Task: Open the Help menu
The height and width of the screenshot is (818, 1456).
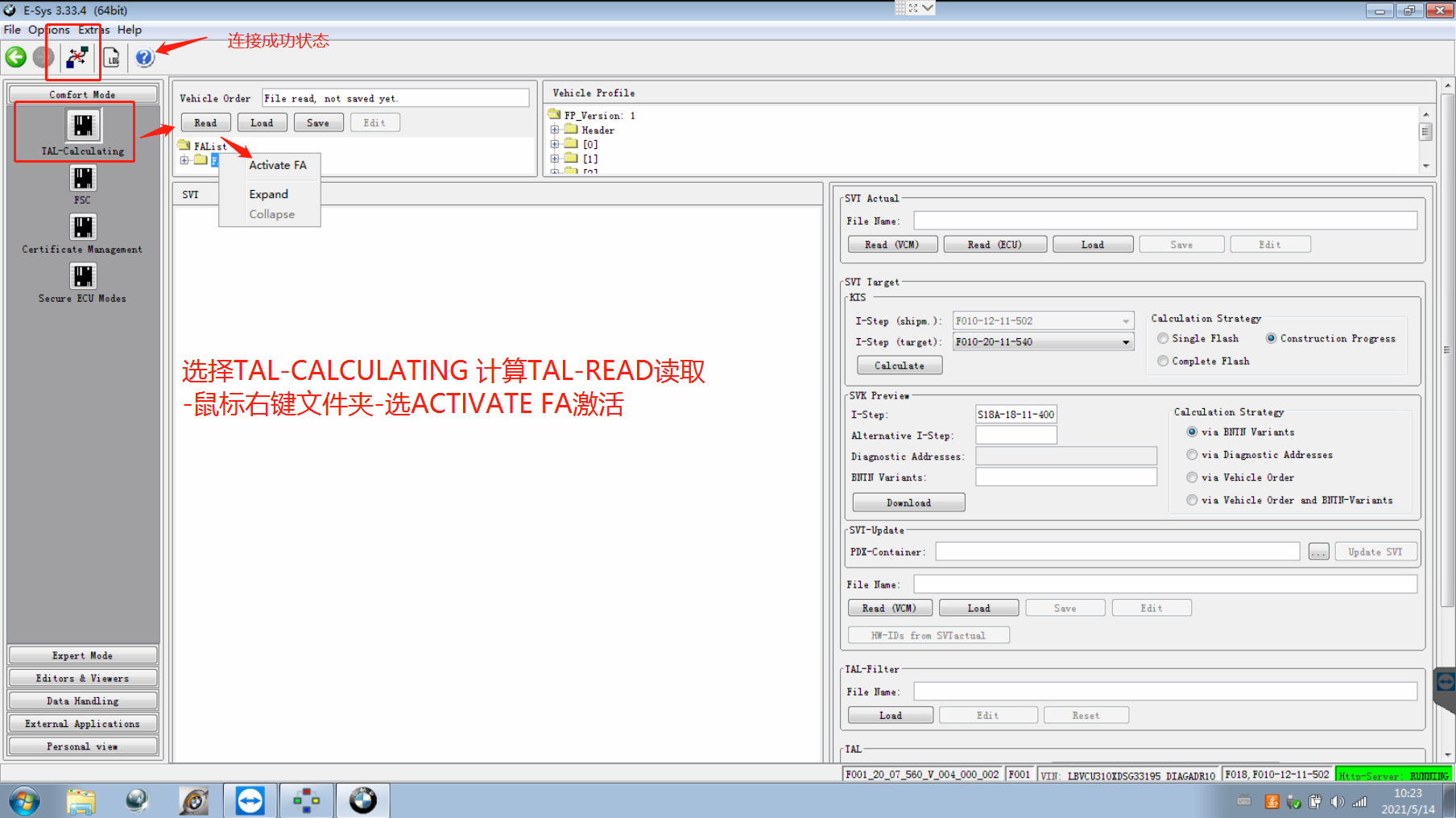Action: [x=130, y=30]
